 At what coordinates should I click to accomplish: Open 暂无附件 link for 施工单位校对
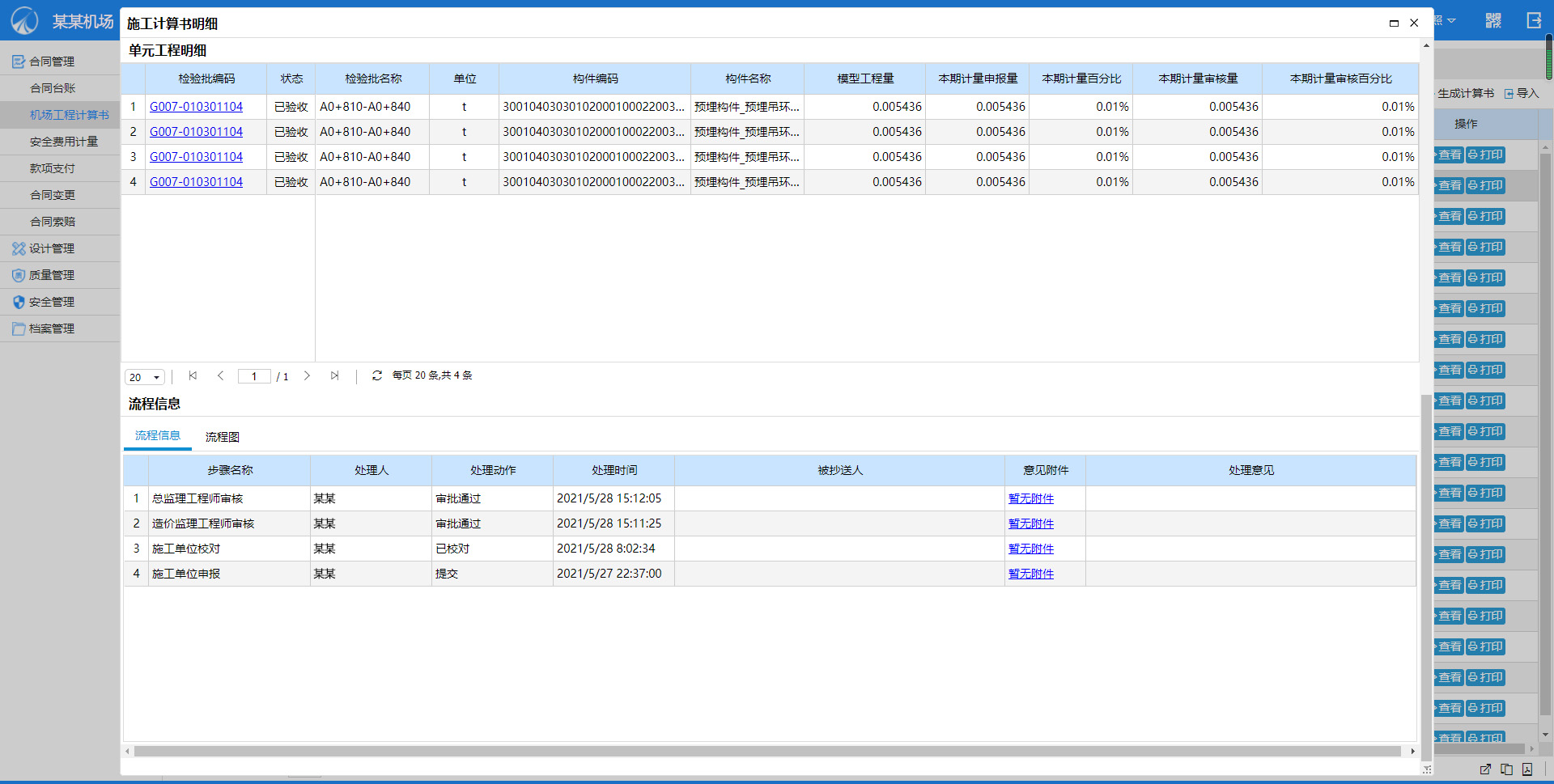(1031, 549)
